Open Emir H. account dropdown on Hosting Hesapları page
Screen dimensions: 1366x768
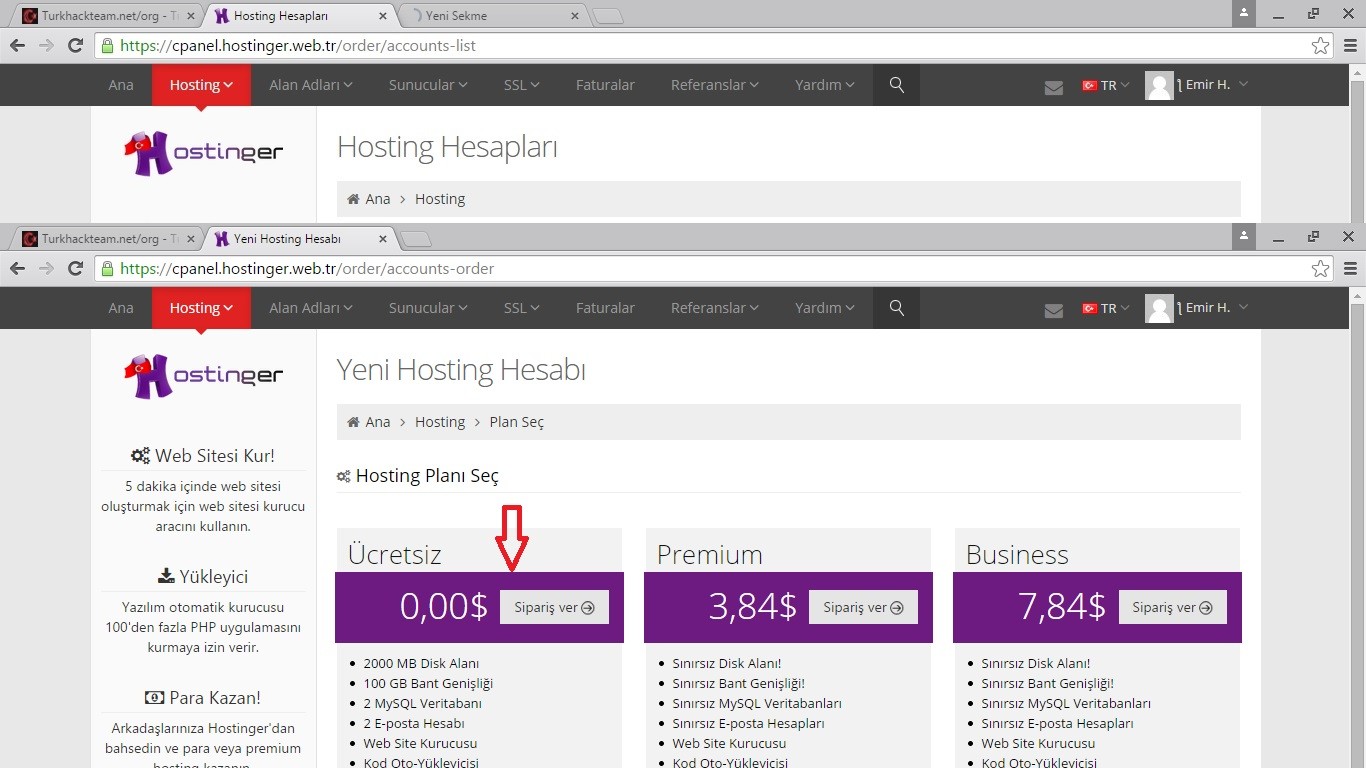point(1197,85)
